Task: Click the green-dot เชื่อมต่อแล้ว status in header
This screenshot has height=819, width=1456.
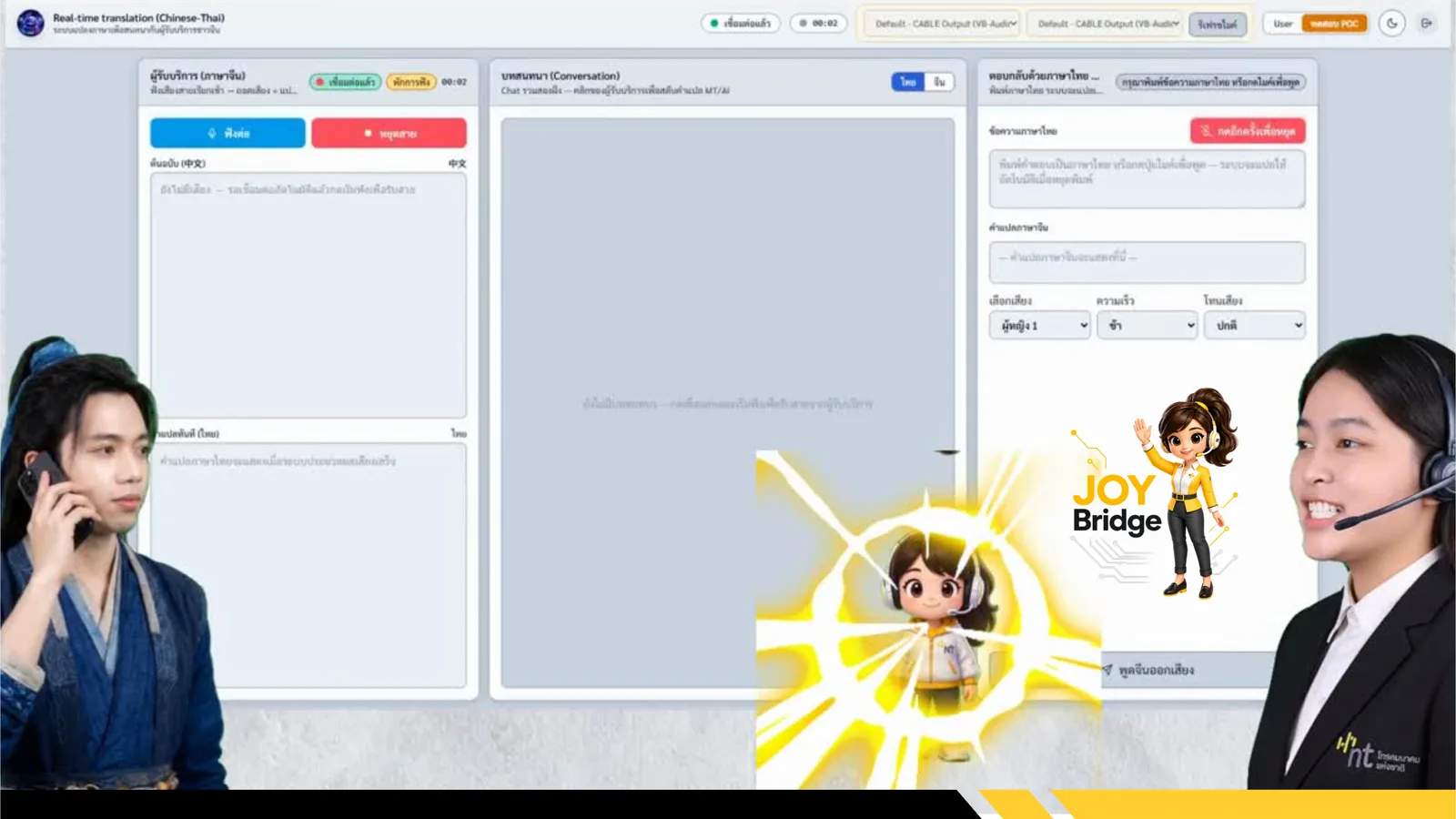Action: 740,24
